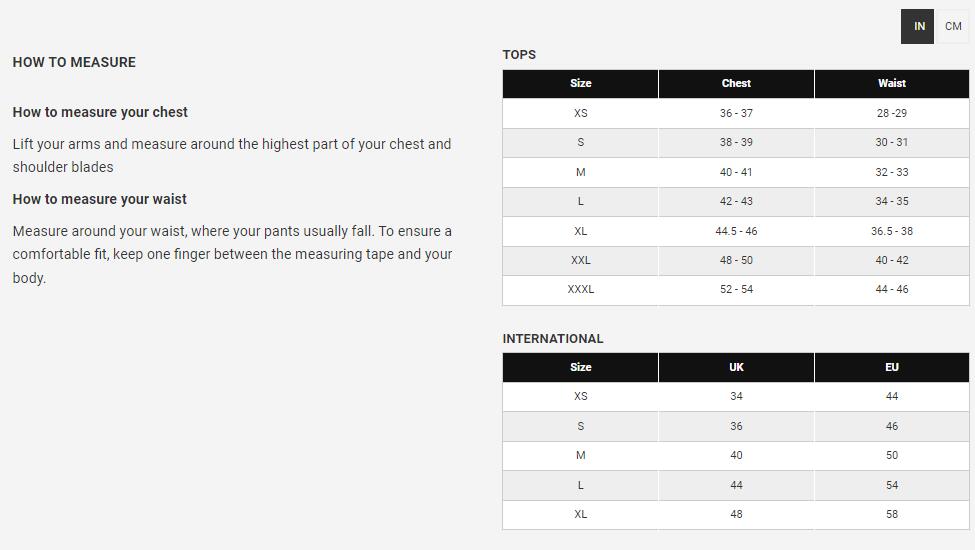Select the XXXL size row
The width and height of the screenshot is (975, 550).
tap(580, 290)
